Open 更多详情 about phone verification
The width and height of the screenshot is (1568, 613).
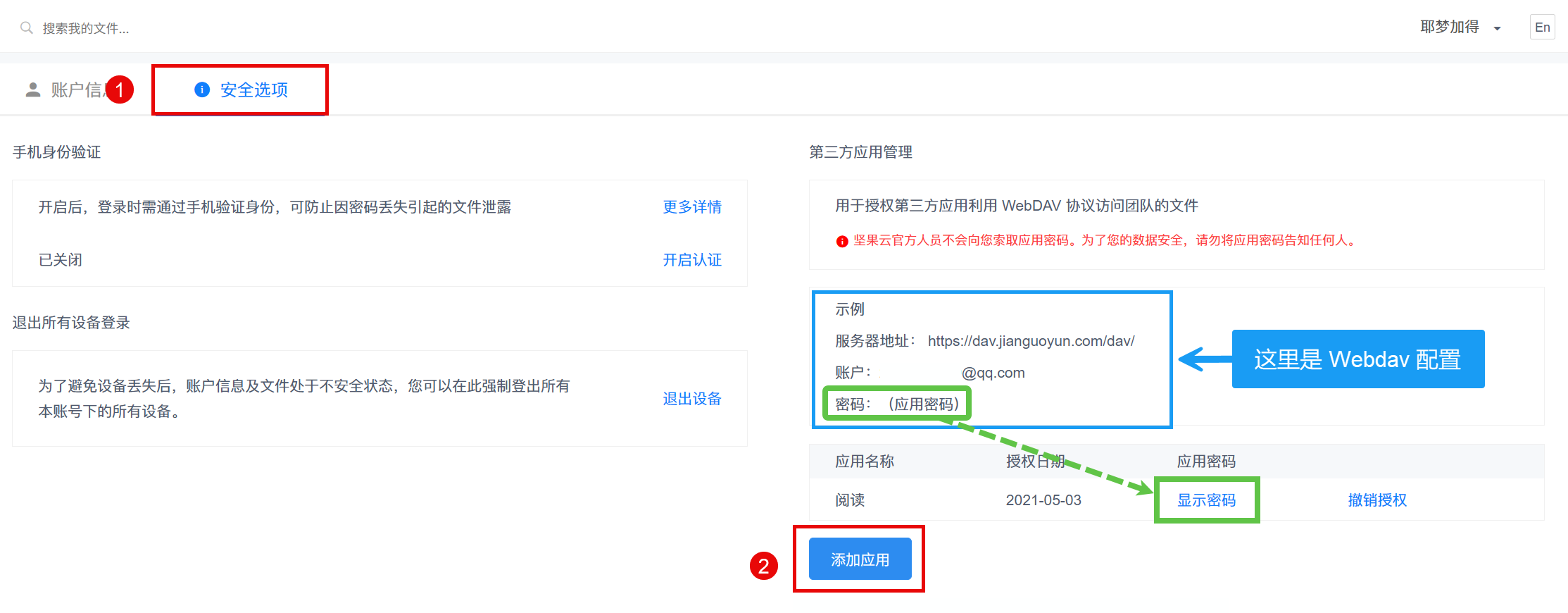[x=691, y=207]
